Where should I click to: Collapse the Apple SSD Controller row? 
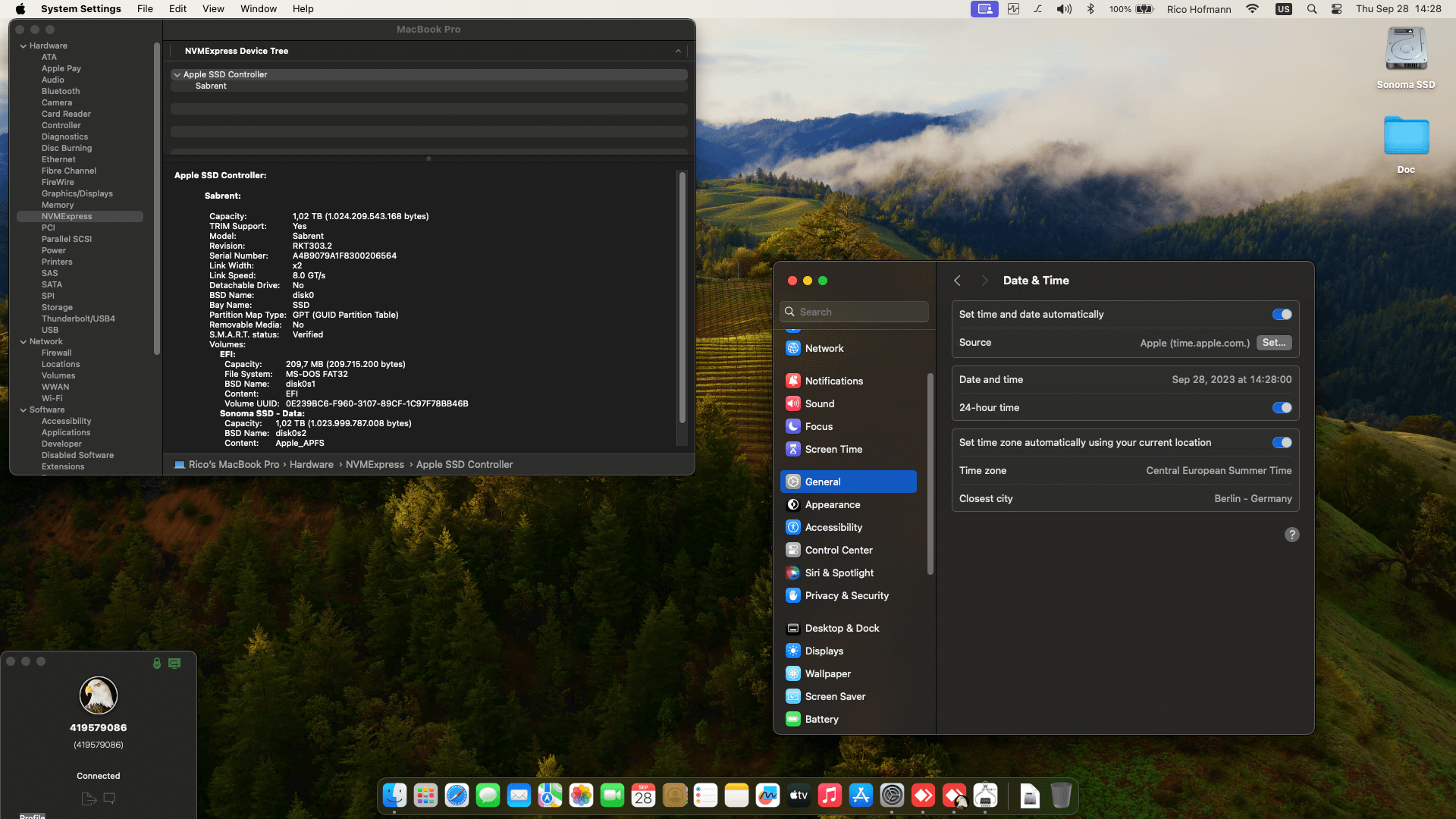coord(177,75)
